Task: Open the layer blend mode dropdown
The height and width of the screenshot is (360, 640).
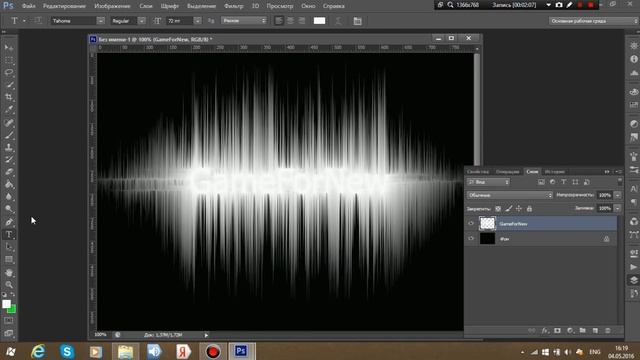Action: click(509, 195)
